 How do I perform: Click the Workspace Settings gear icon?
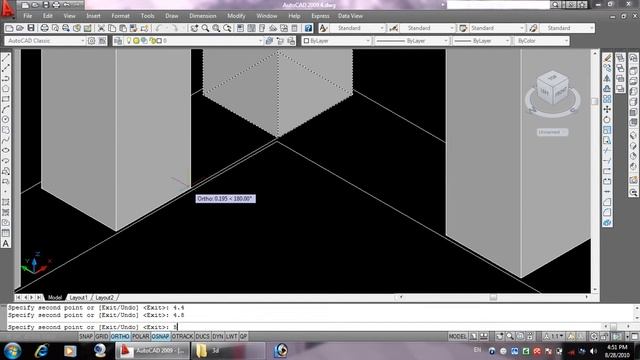(91, 41)
